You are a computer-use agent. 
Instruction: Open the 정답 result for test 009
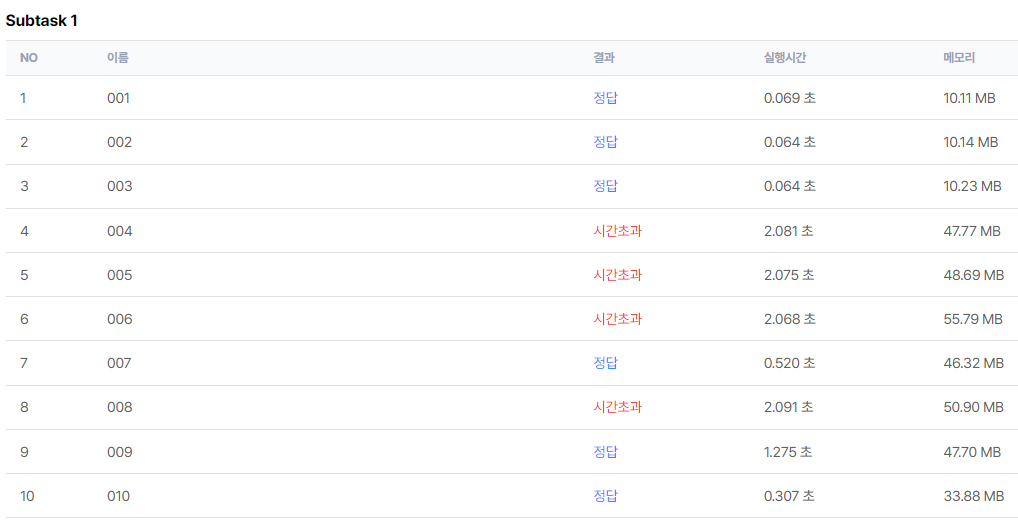coord(605,452)
